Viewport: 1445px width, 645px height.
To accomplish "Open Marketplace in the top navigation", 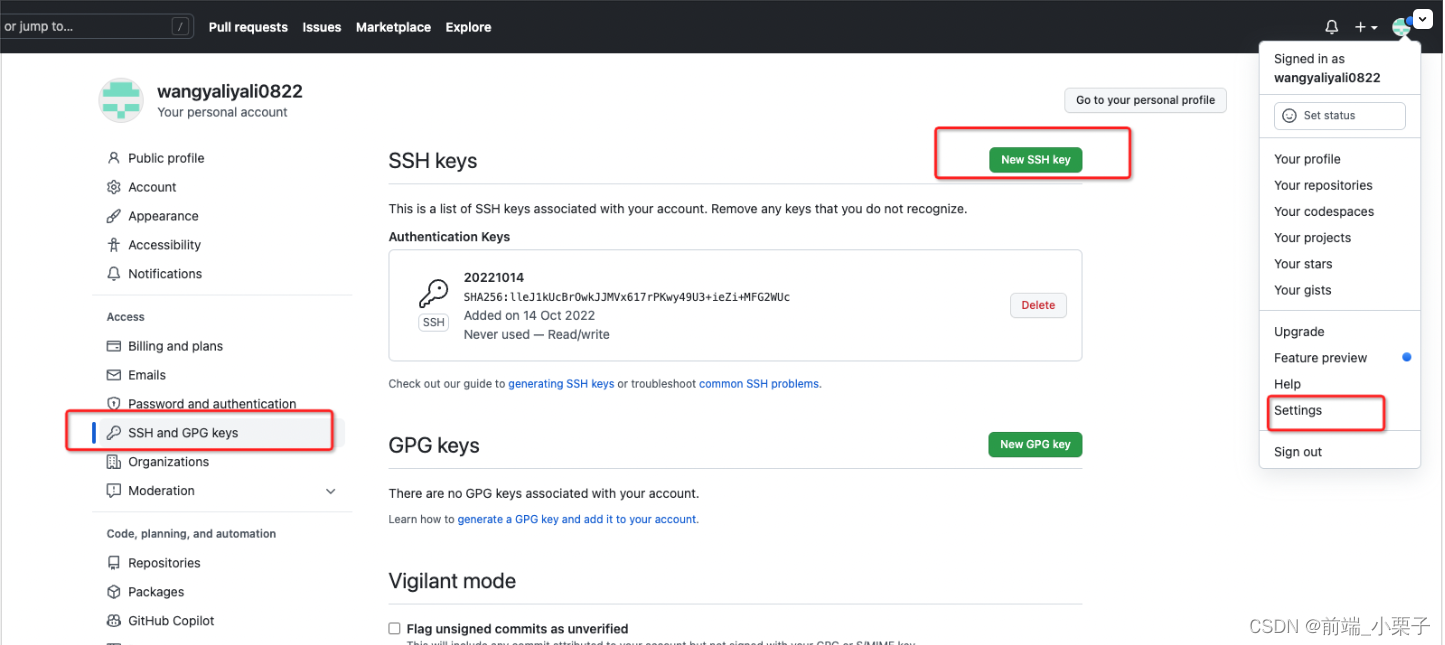I will coord(393,27).
